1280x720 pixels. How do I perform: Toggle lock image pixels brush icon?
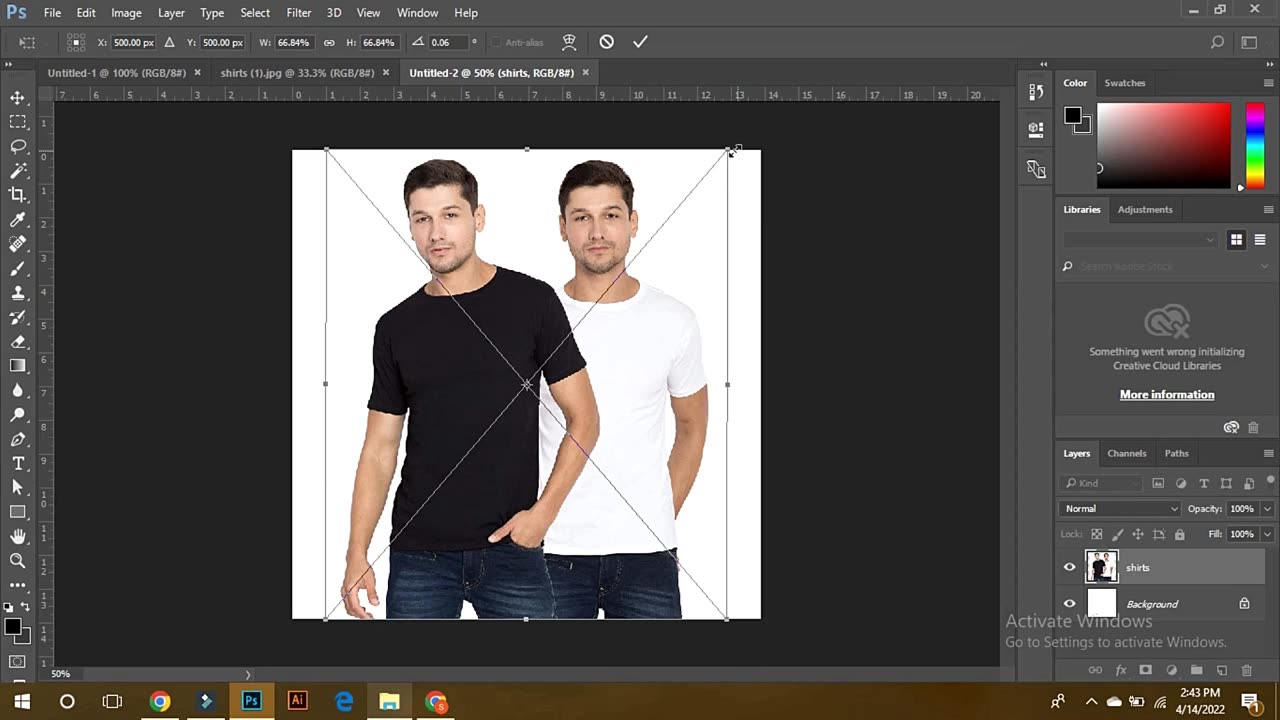pos(1118,535)
